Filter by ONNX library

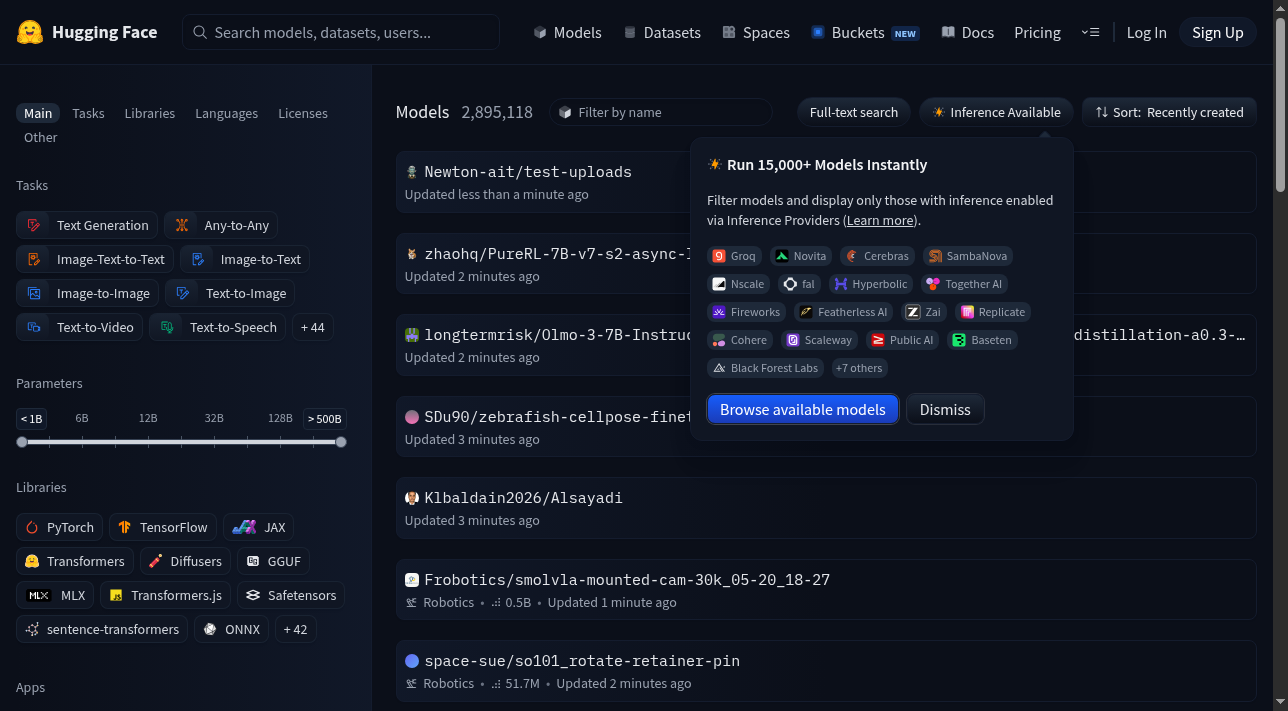point(231,629)
